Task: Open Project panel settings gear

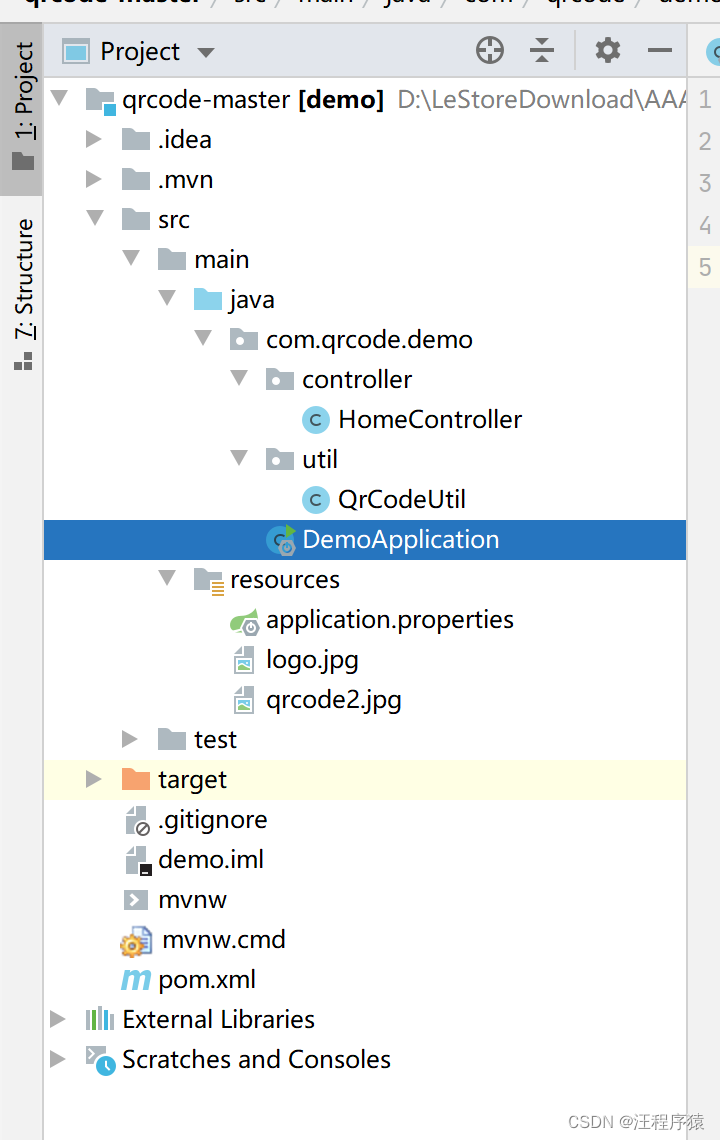Action: [x=608, y=51]
